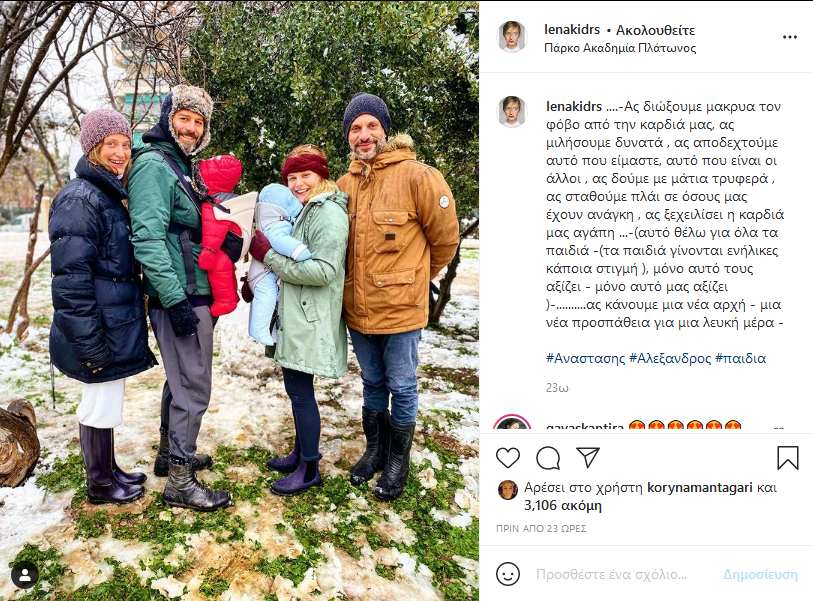Screen dimensions: 813x601
Task: Show tagged people icon on photo
Action: pyautogui.click(x=24, y=575)
